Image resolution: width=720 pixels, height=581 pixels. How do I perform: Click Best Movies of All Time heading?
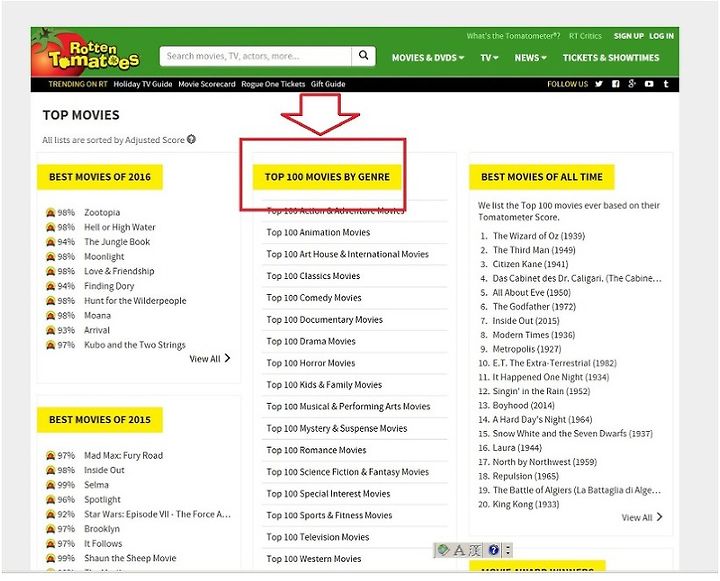pos(541,177)
